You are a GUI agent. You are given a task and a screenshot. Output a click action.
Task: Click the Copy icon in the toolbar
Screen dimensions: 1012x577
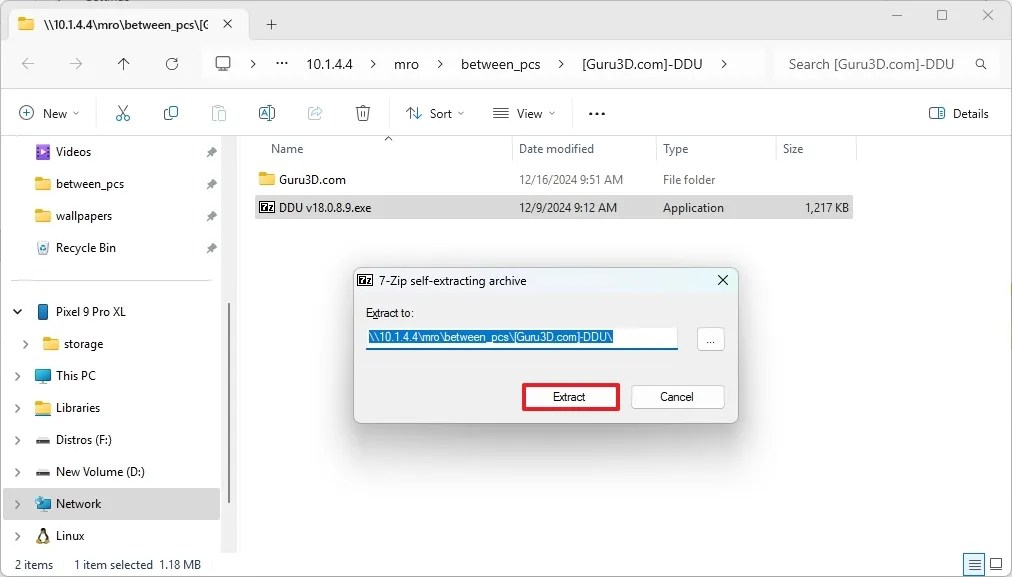click(x=170, y=113)
